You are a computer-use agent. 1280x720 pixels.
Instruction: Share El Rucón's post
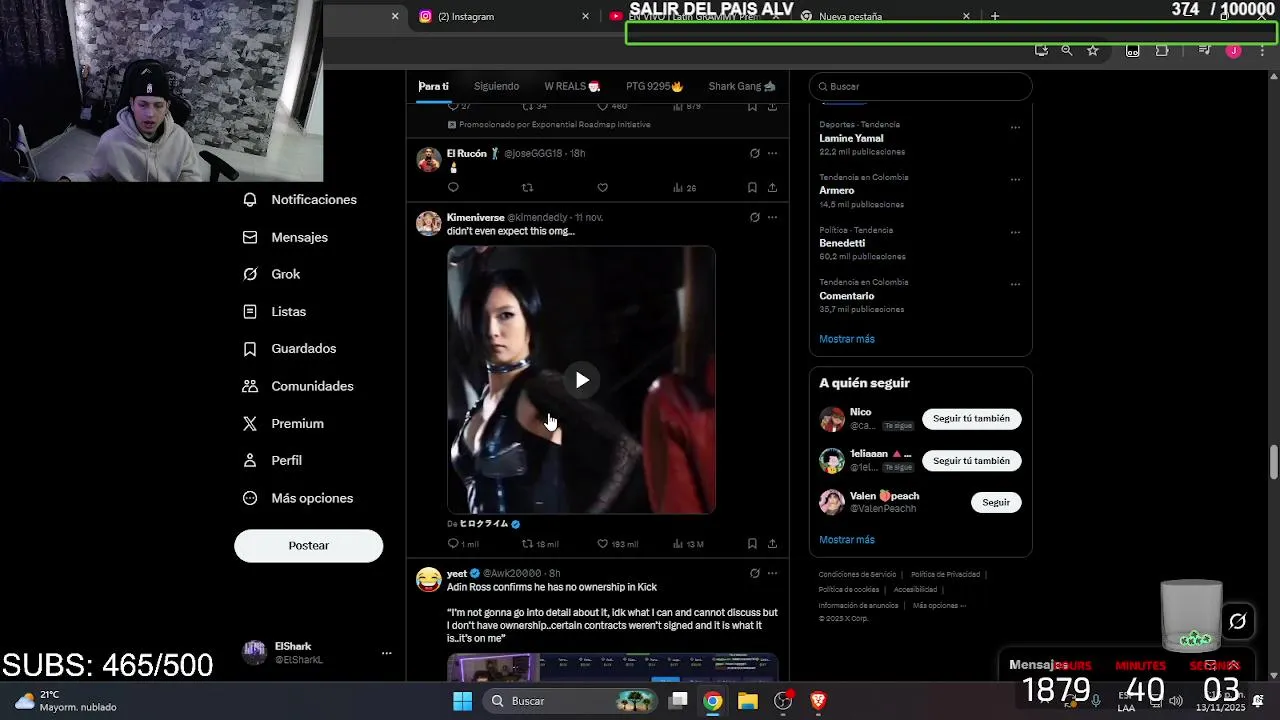click(x=772, y=187)
